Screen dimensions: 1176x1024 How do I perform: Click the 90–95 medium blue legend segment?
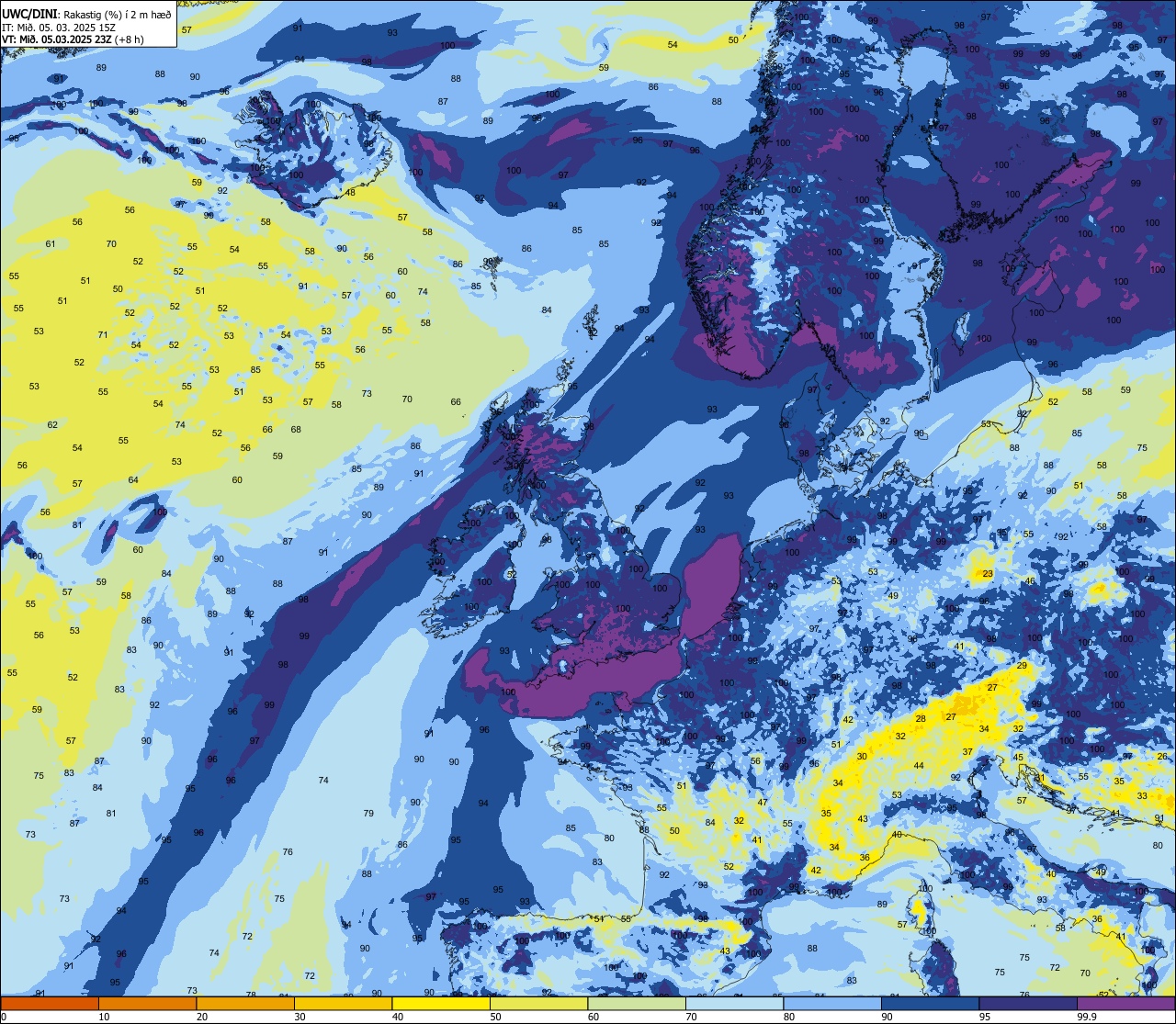tap(930, 1003)
